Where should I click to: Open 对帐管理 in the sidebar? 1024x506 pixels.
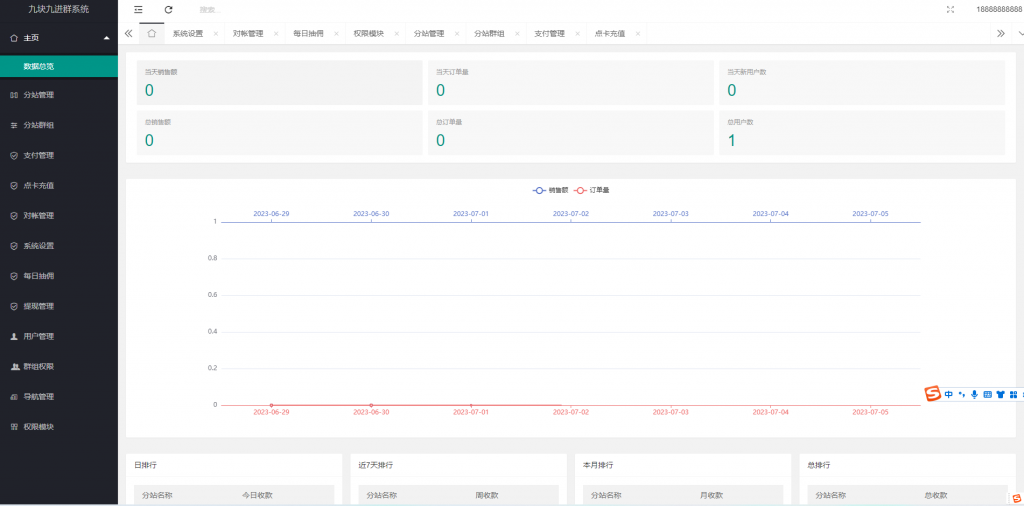point(59,215)
